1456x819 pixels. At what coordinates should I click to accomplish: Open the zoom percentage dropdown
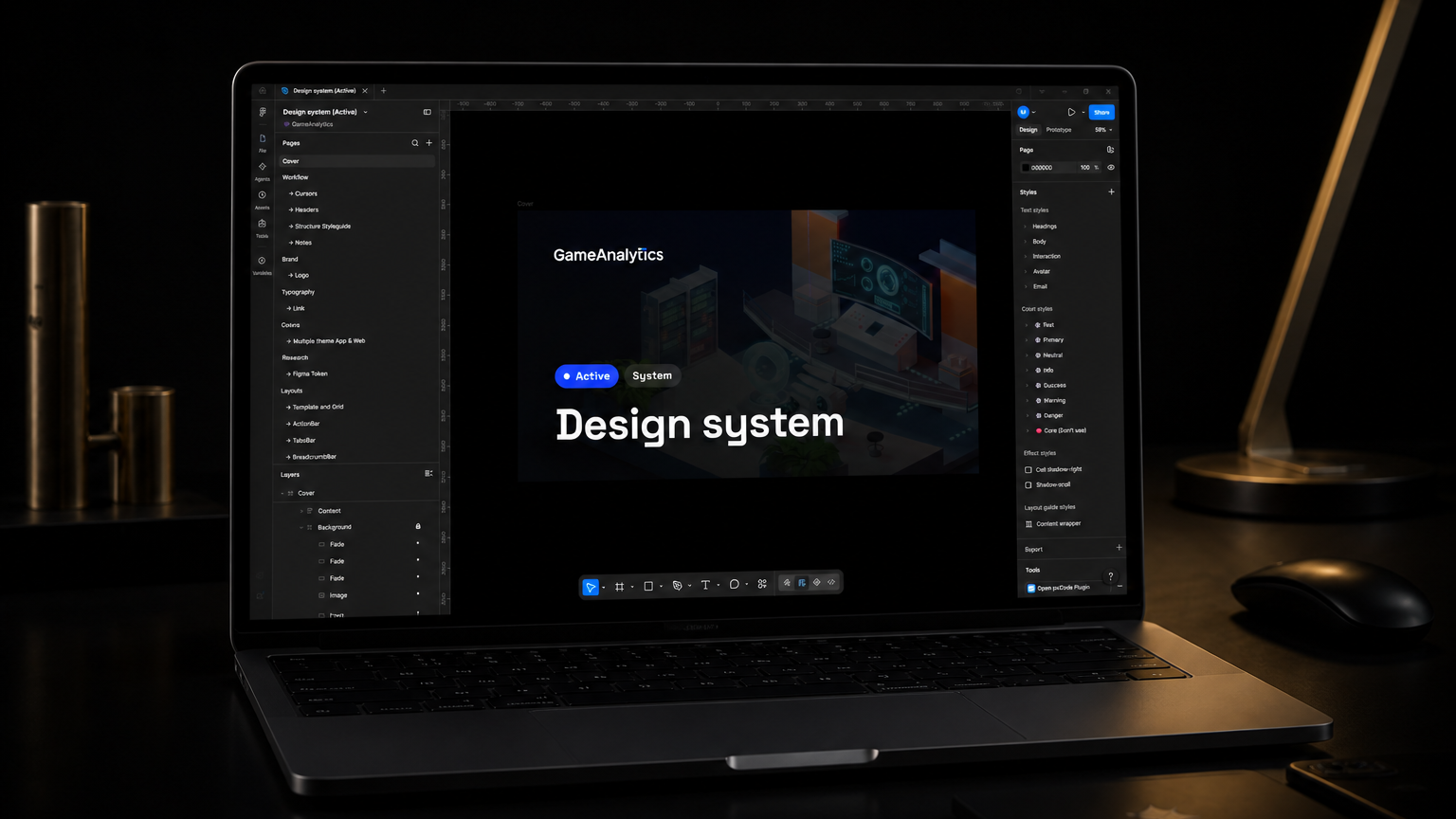pos(1103,130)
